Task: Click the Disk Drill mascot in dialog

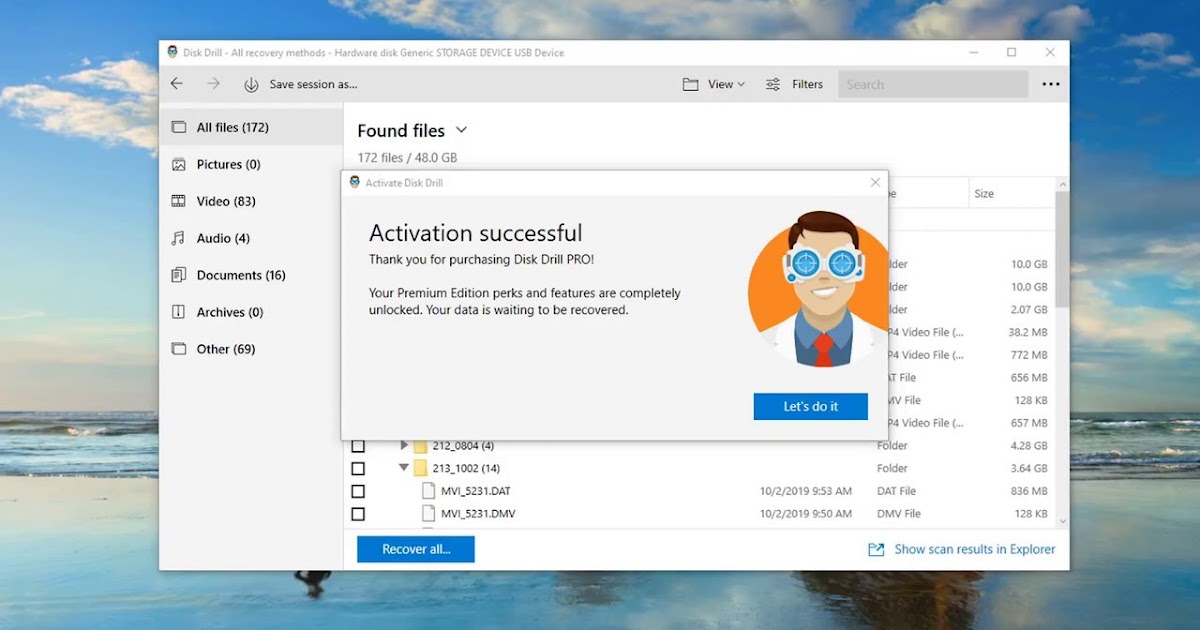Action: coord(818,290)
